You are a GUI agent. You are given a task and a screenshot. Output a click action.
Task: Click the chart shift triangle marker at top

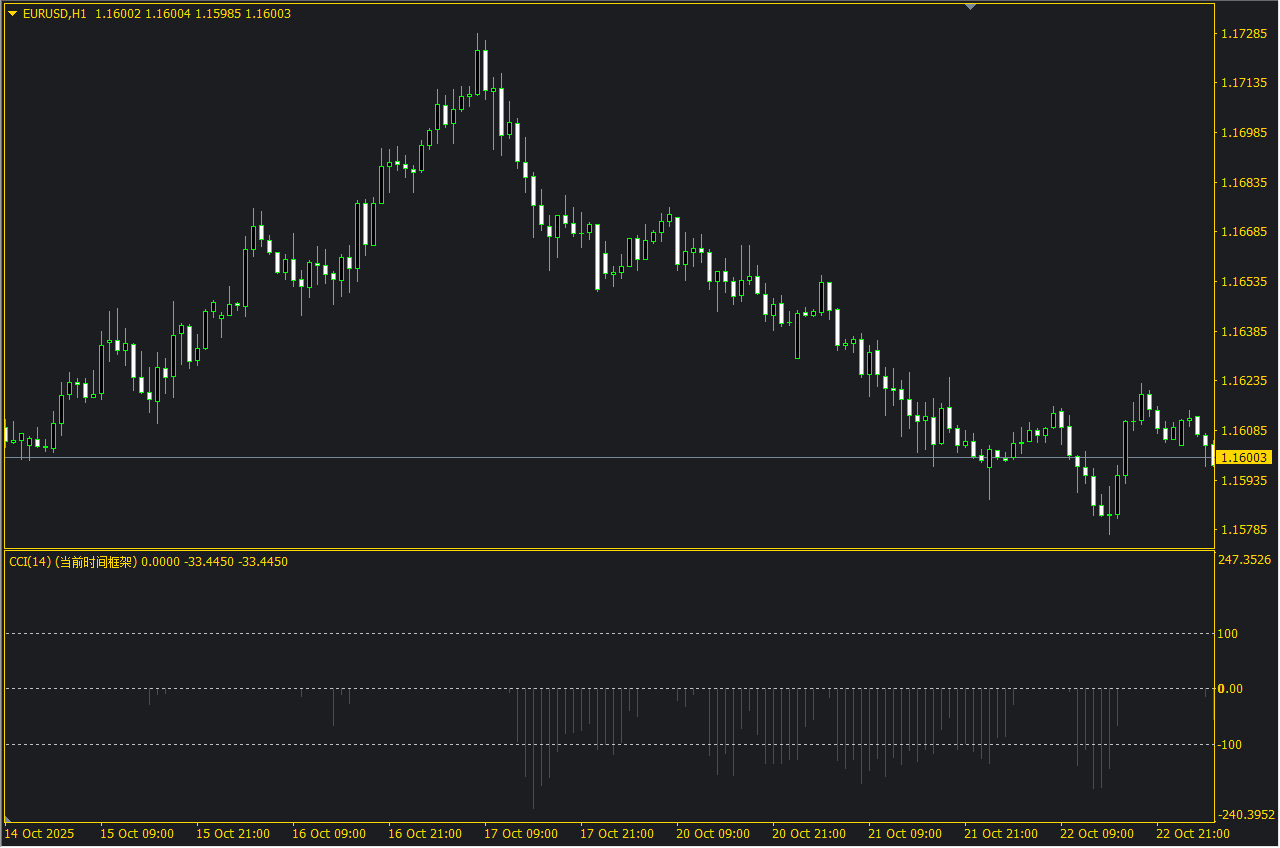[969, 7]
